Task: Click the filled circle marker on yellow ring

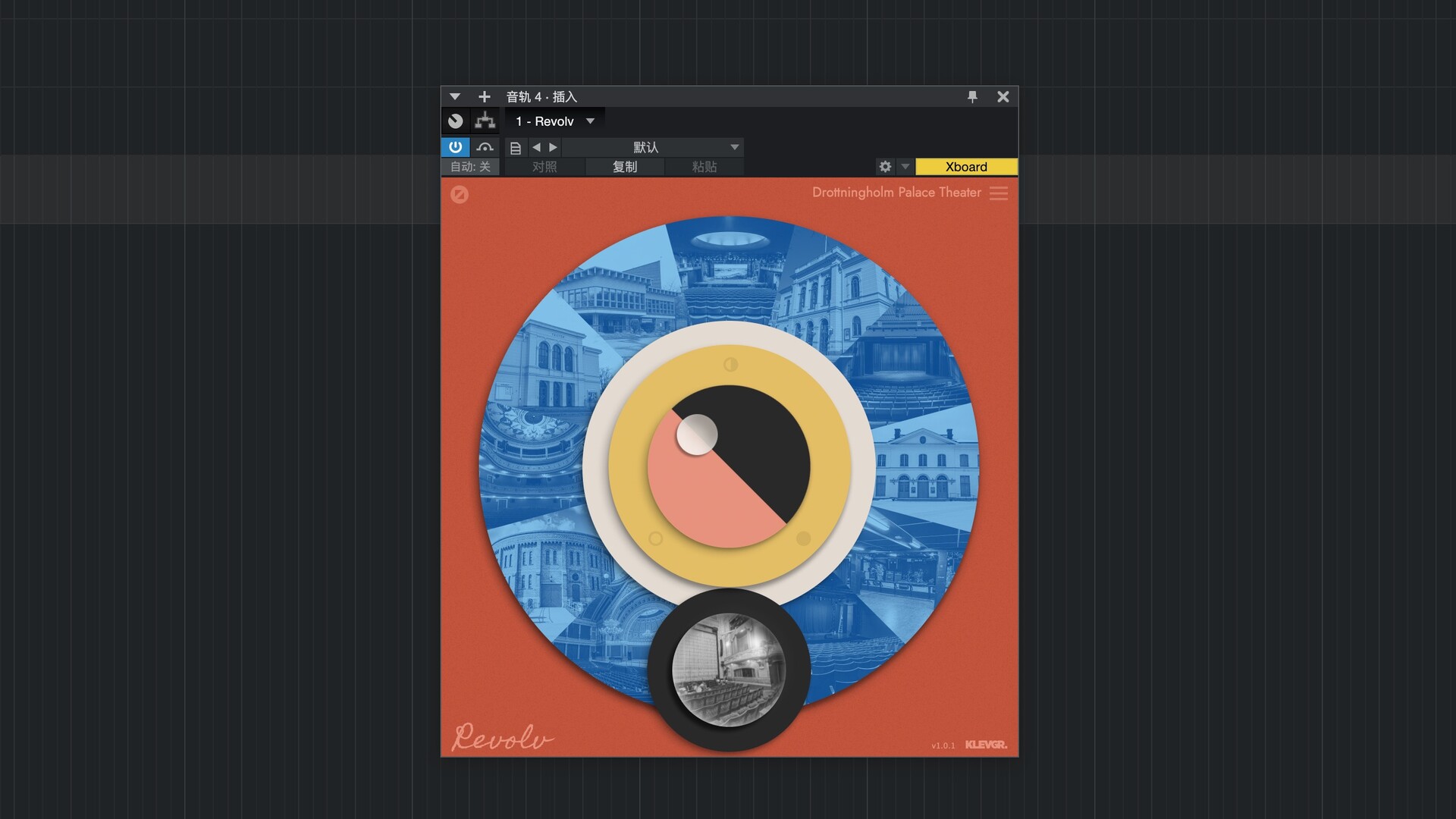Action: (x=804, y=538)
